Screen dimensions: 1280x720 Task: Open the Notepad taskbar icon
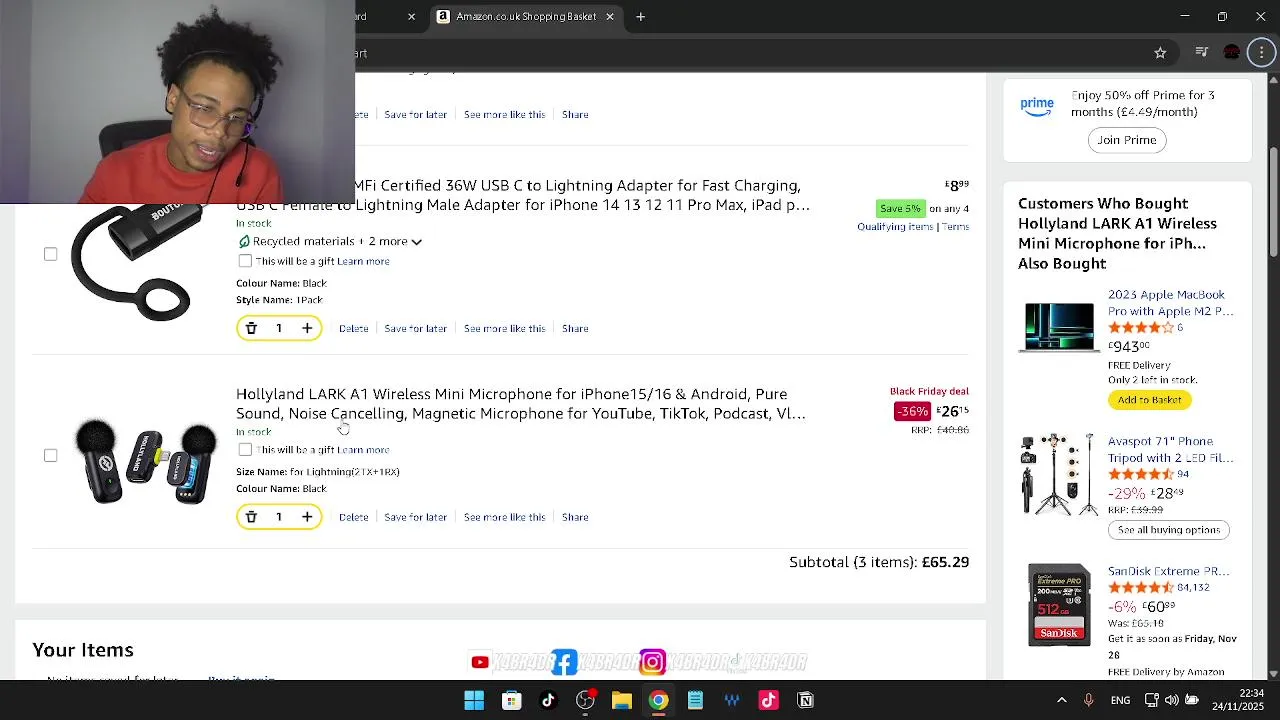click(x=695, y=700)
